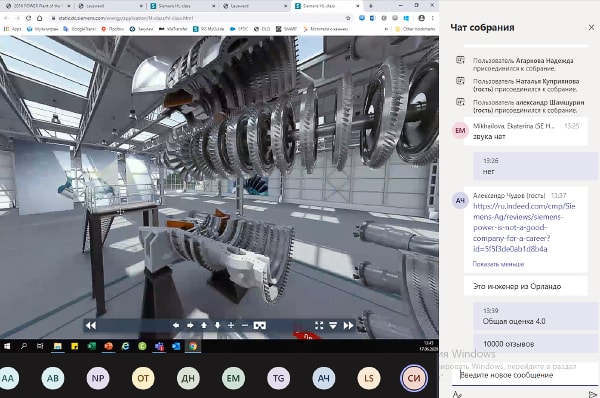
Task: Open participant EM avatar in participant strip
Action: click(x=233, y=378)
